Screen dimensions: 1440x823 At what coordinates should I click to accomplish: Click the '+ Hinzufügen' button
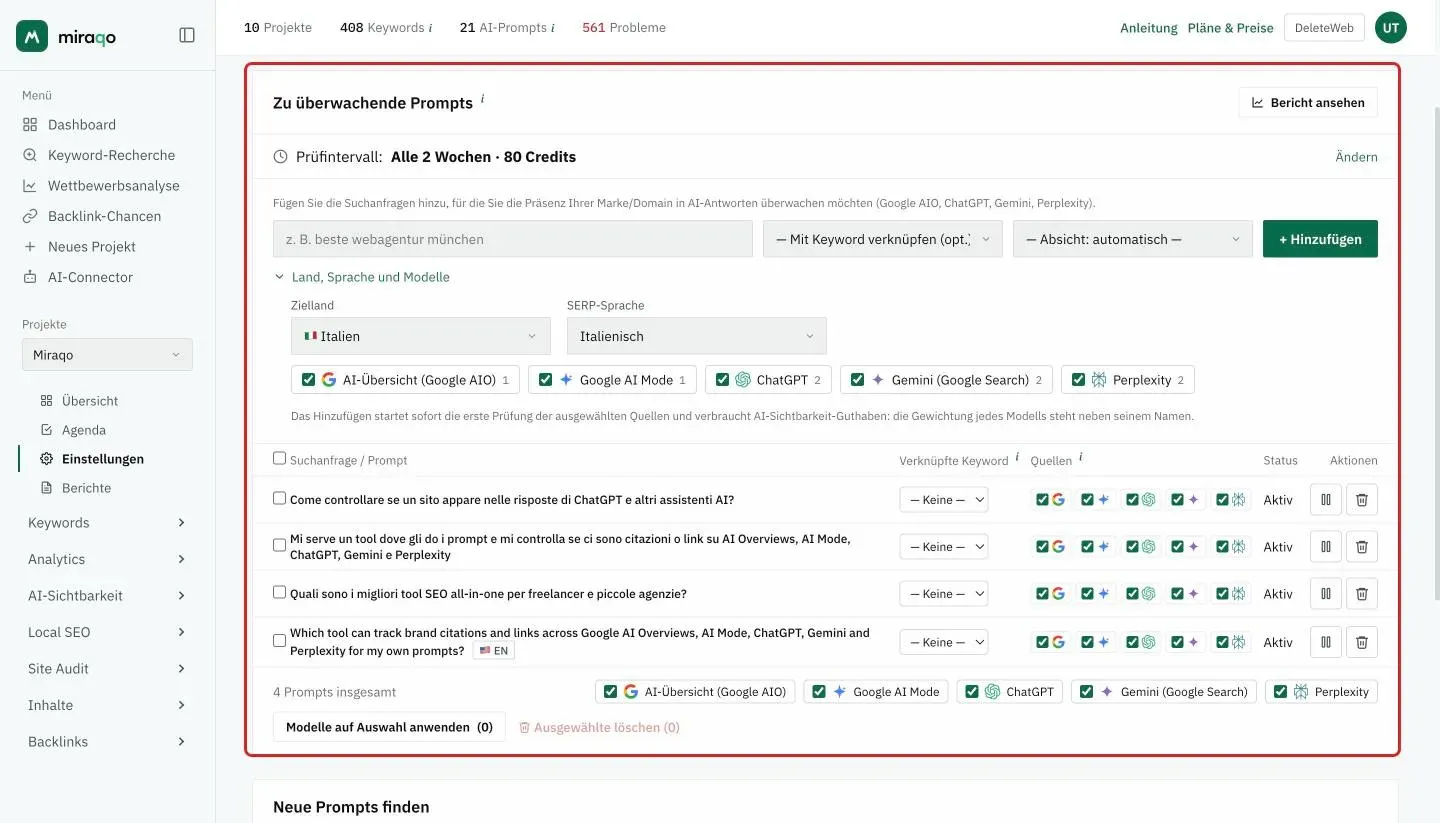1320,239
